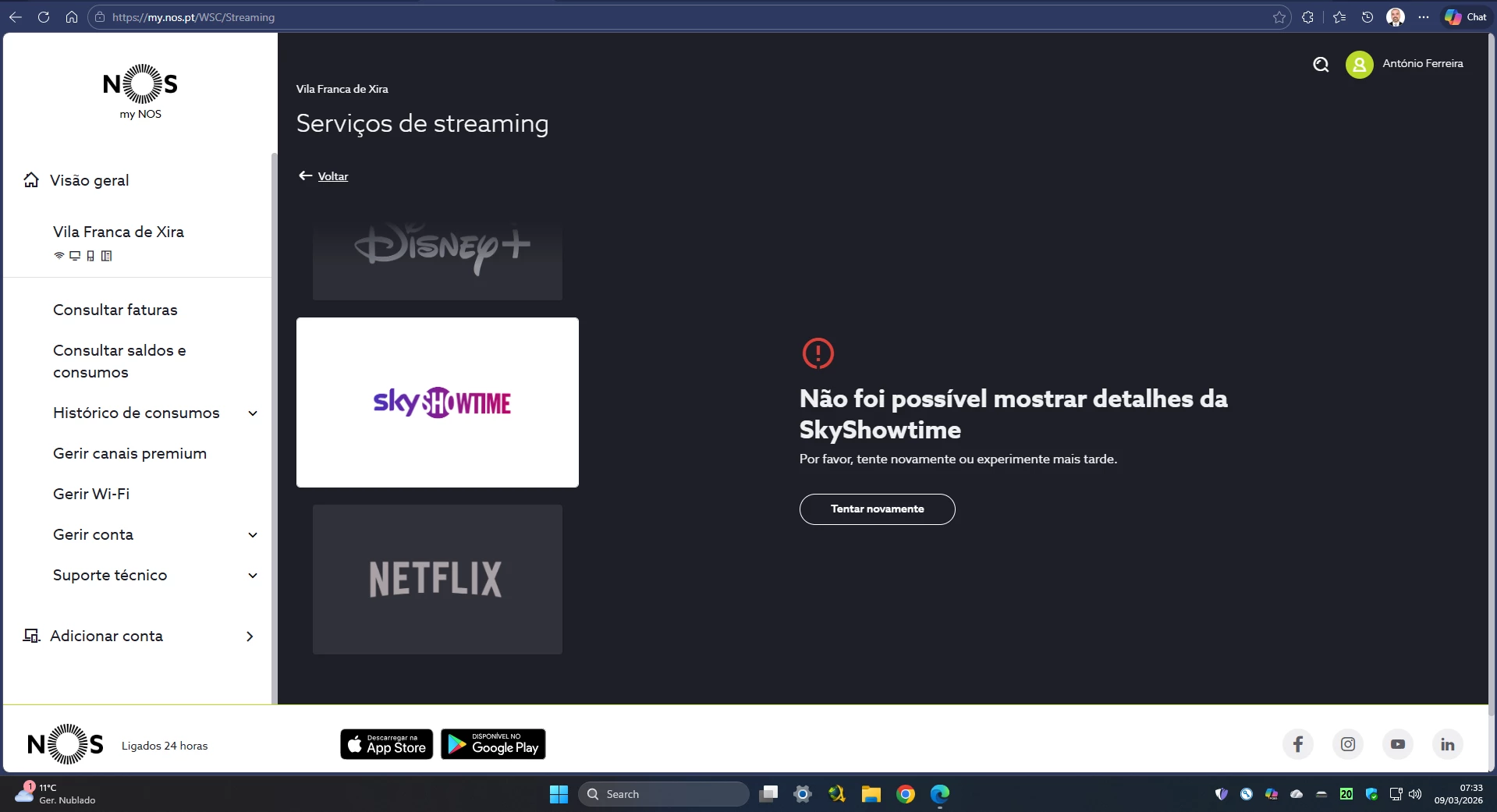Open the browser settings and more menu

tap(1424, 17)
